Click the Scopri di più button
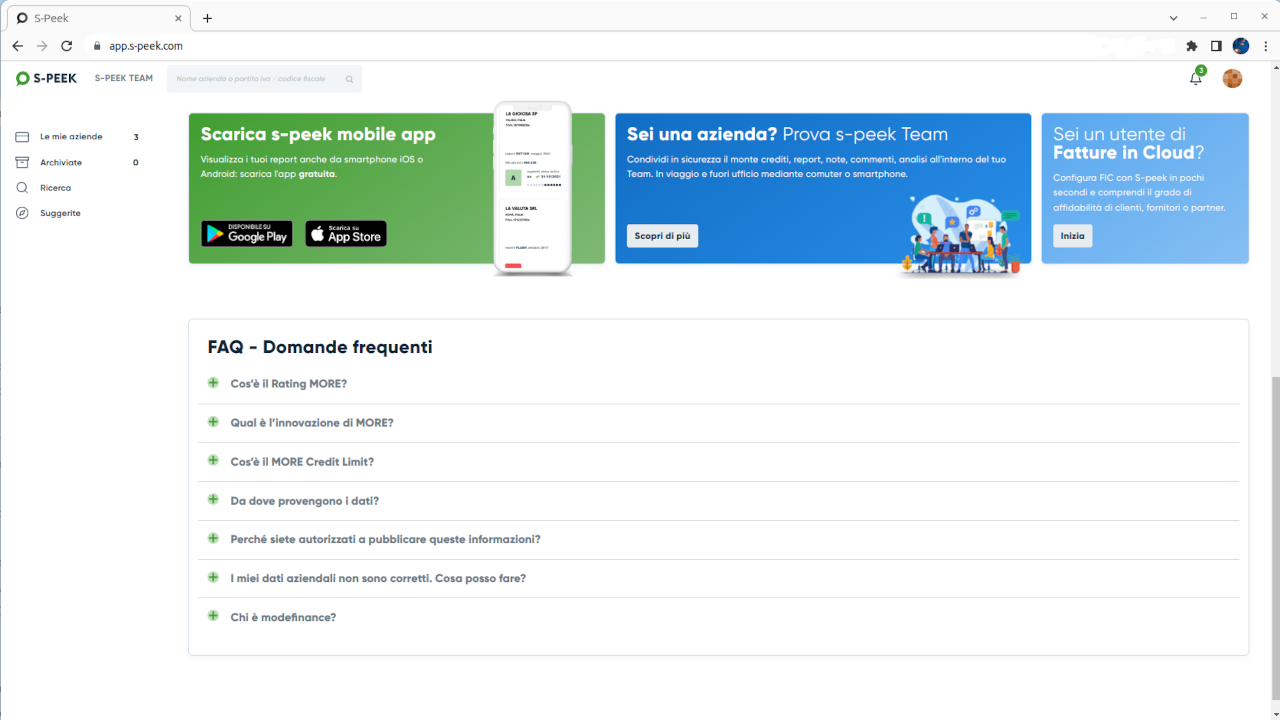The height and width of the screenshot is (720, 1280). [x=662, y=236]
